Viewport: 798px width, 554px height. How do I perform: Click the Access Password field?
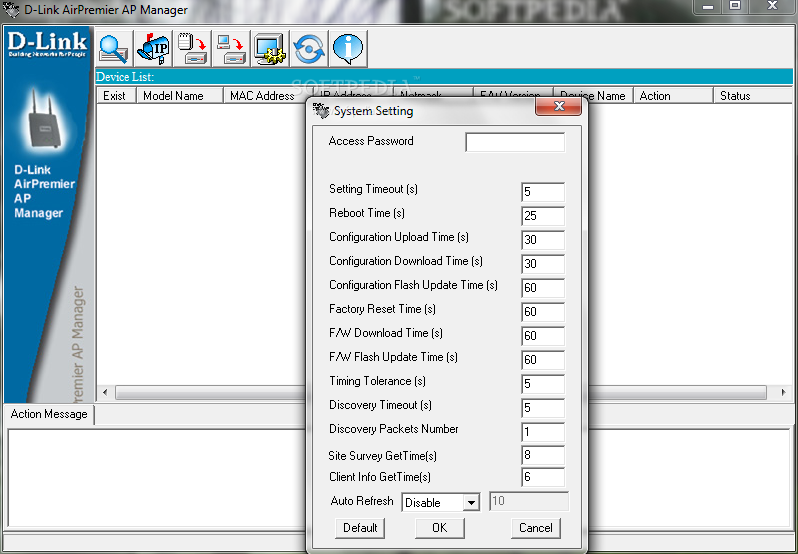point(515,142)
